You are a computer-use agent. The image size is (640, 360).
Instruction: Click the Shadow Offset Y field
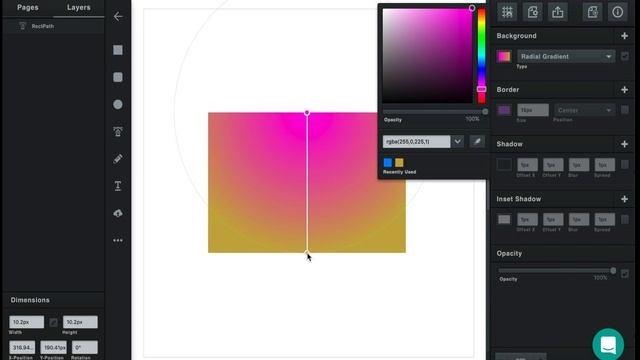(x=553, y=164)
